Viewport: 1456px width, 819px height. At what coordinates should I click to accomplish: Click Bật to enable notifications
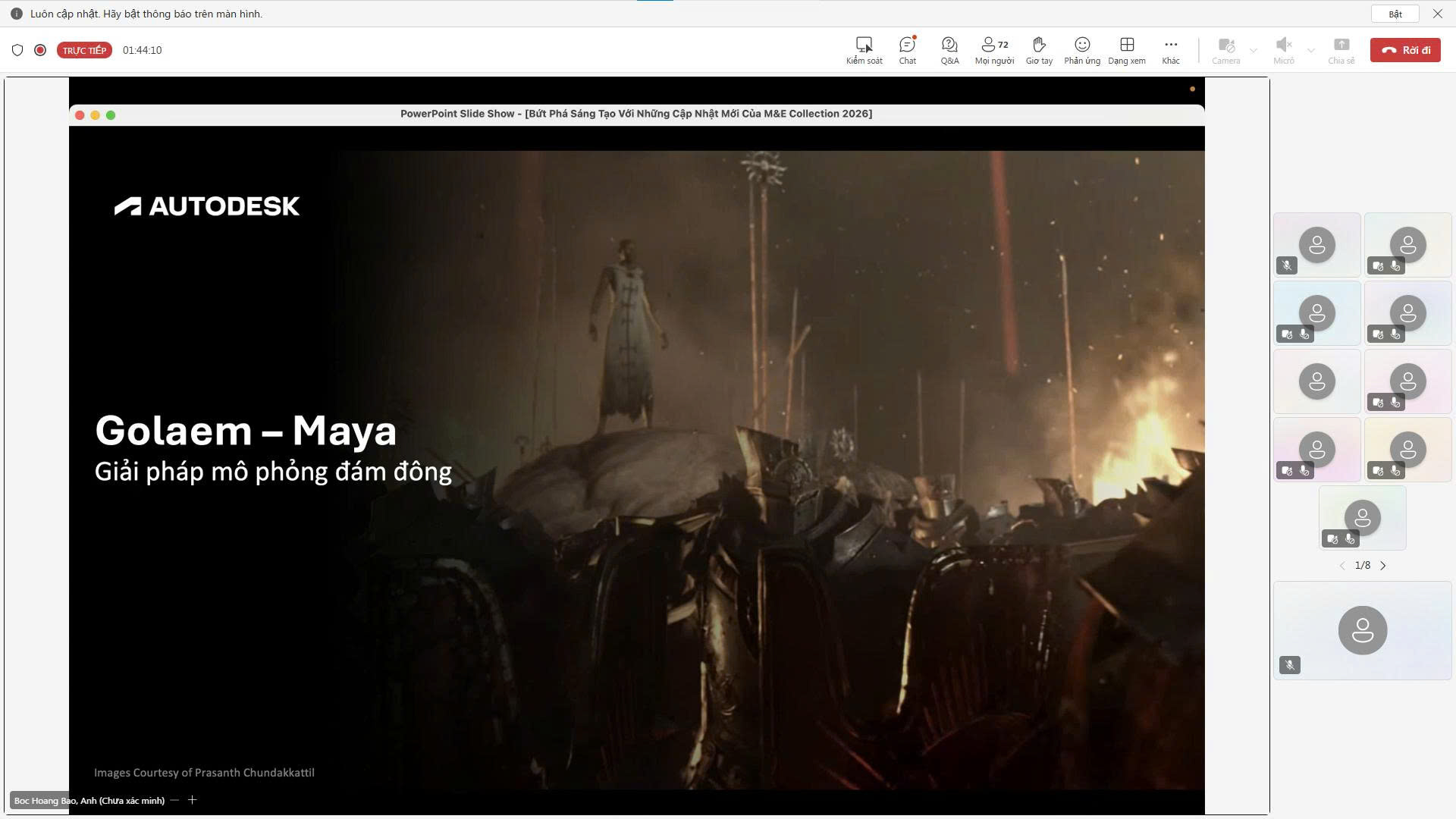coord(1395,14)
